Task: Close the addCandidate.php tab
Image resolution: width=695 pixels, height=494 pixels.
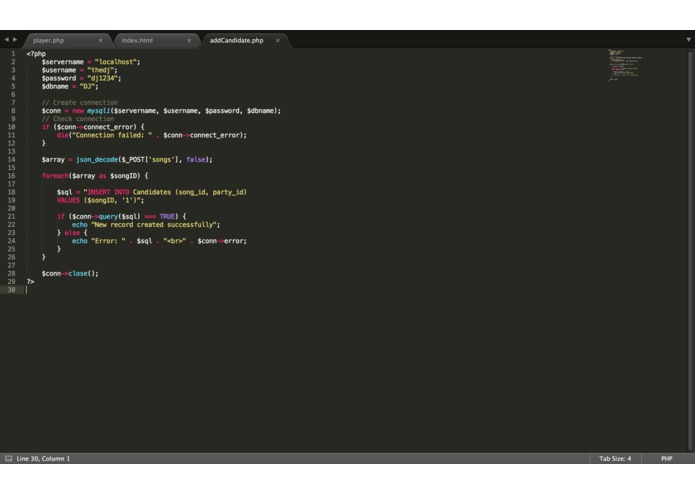Action: pyautogui.click(x=277, y=40)
